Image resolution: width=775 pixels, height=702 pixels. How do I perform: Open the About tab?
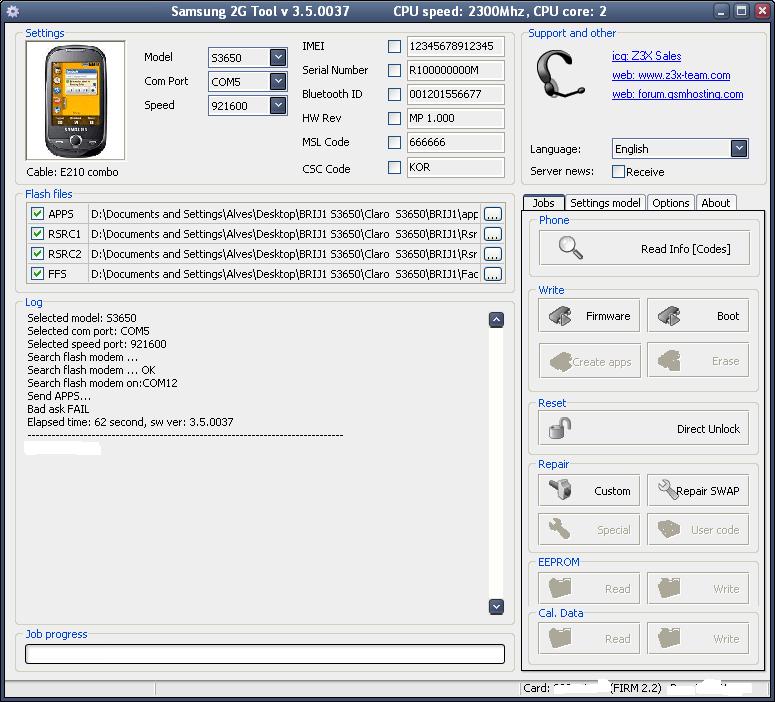715,203
